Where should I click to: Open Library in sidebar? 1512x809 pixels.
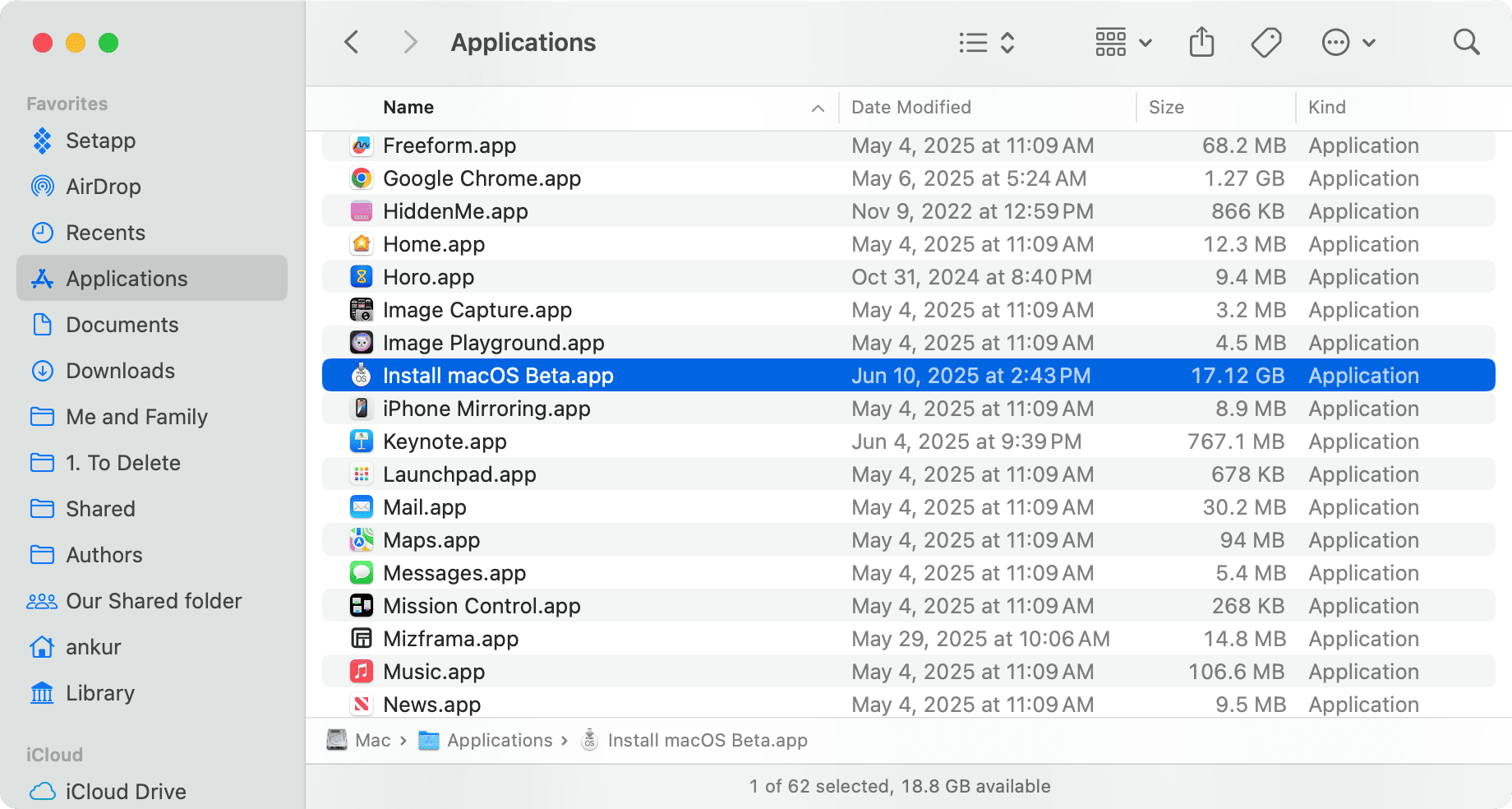tap(152, 693)
